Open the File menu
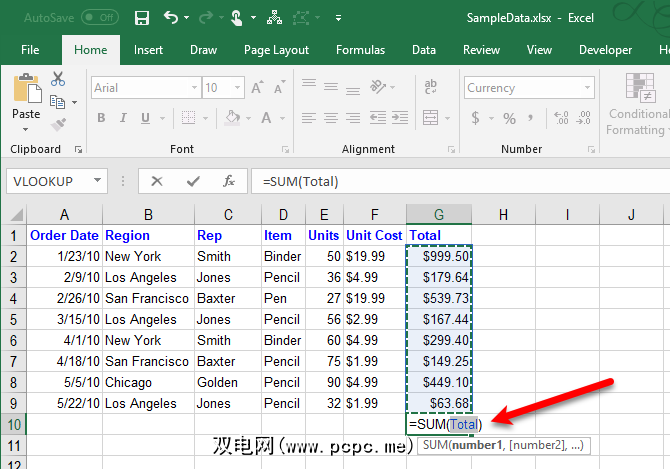Screen dimensions: 670x469 [x=30, y=50]
